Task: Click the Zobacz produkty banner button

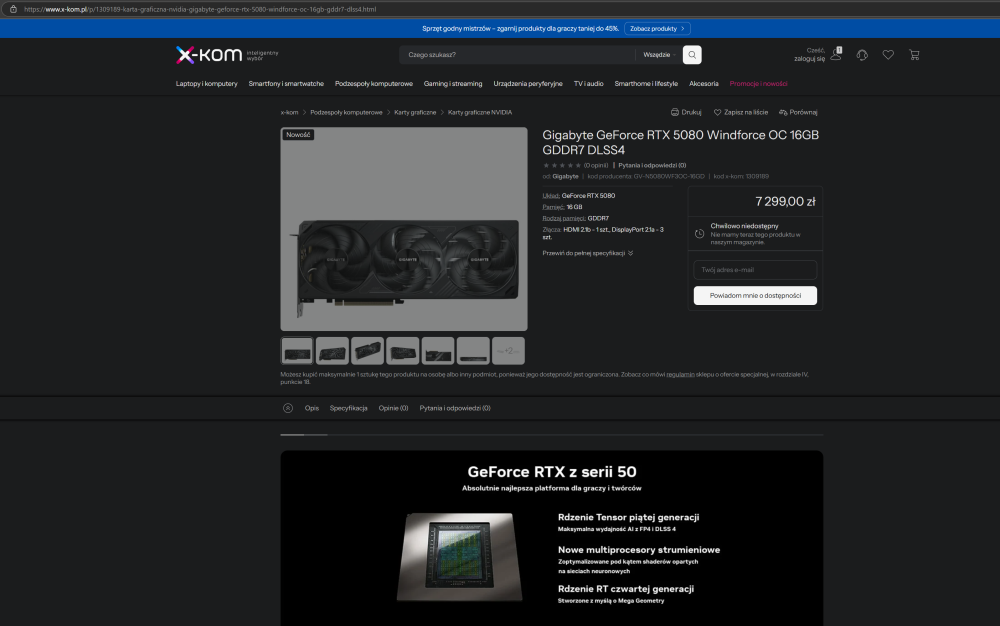Action: point(659,28)
